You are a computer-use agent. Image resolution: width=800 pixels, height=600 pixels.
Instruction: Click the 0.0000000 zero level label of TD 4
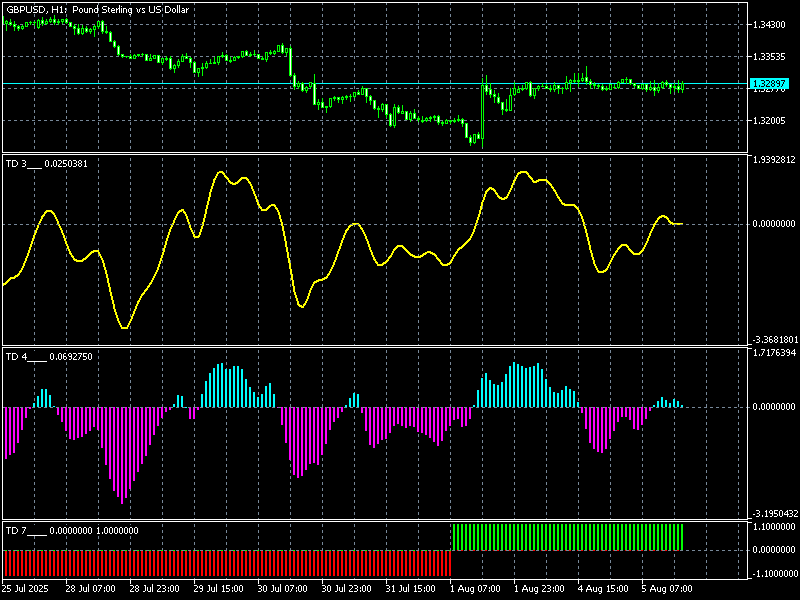(x=773, y=407)
